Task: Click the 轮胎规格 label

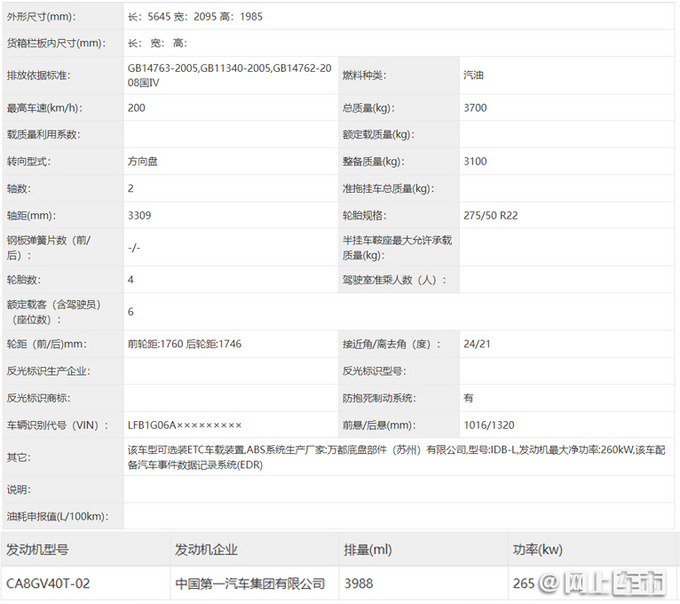Action: 364,215
